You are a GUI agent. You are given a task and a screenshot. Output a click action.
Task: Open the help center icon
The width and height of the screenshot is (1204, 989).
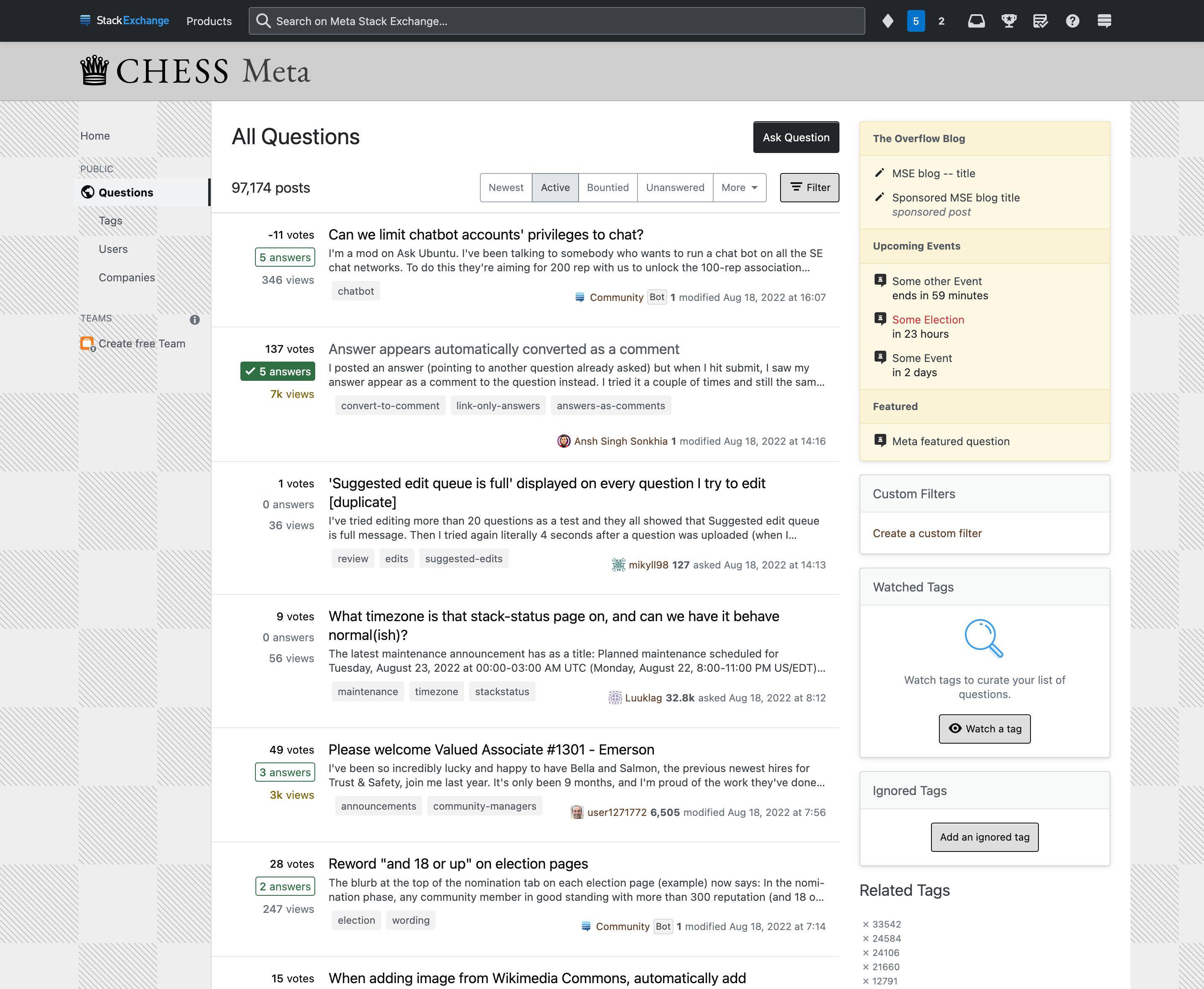tap(1072, 20)
